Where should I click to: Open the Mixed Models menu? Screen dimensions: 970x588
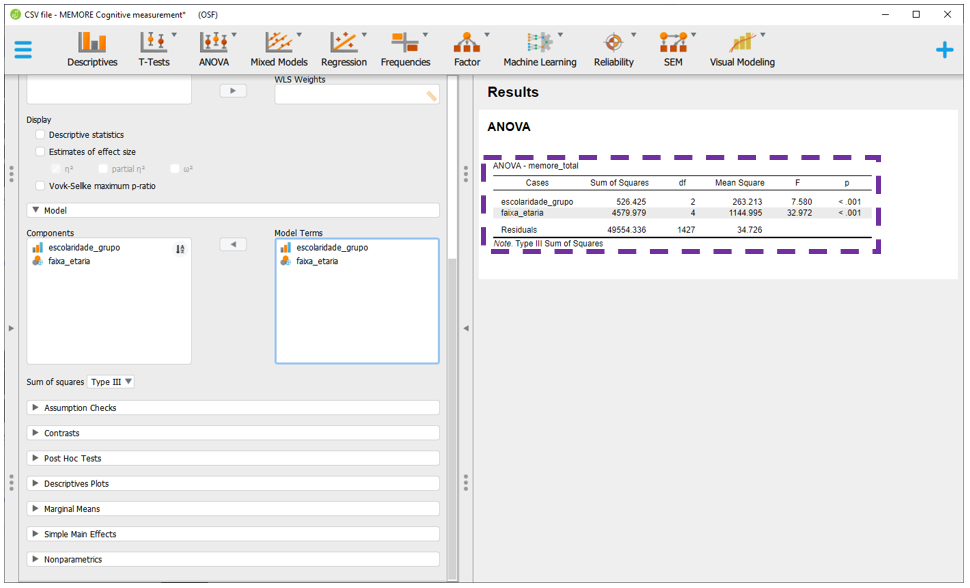click(x=279, y=49)
